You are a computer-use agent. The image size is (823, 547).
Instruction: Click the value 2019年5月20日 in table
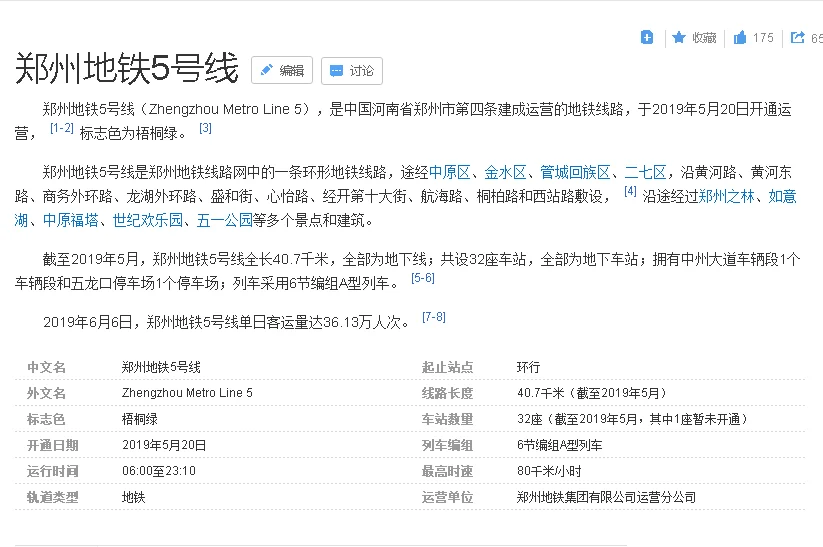pyautogui.click(x=164, y=445)
